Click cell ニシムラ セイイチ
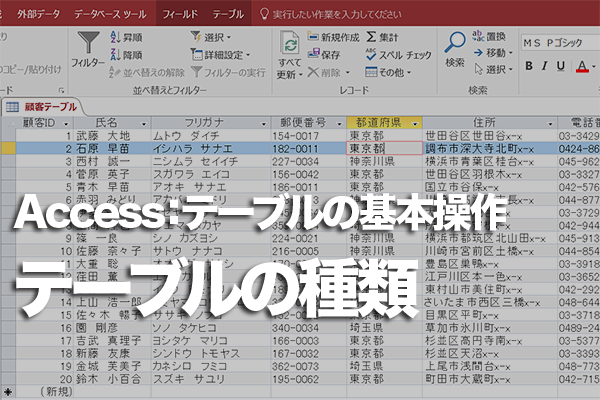This screenshot has width=600, height=400. point(211,162)
